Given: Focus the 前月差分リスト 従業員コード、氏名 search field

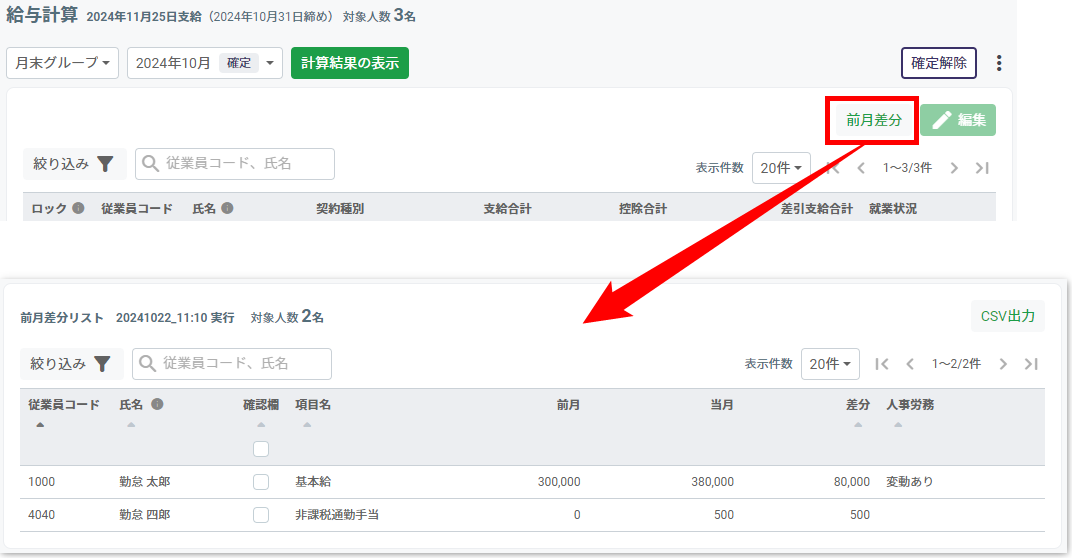Looking at the screenshot, I should [232, 364].
